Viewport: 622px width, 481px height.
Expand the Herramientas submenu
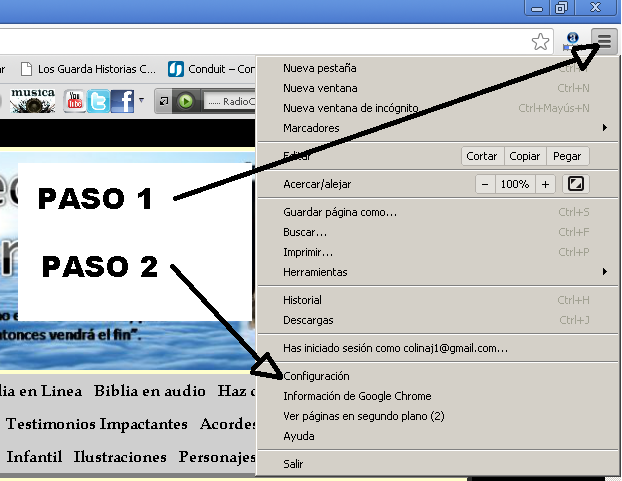438,272
